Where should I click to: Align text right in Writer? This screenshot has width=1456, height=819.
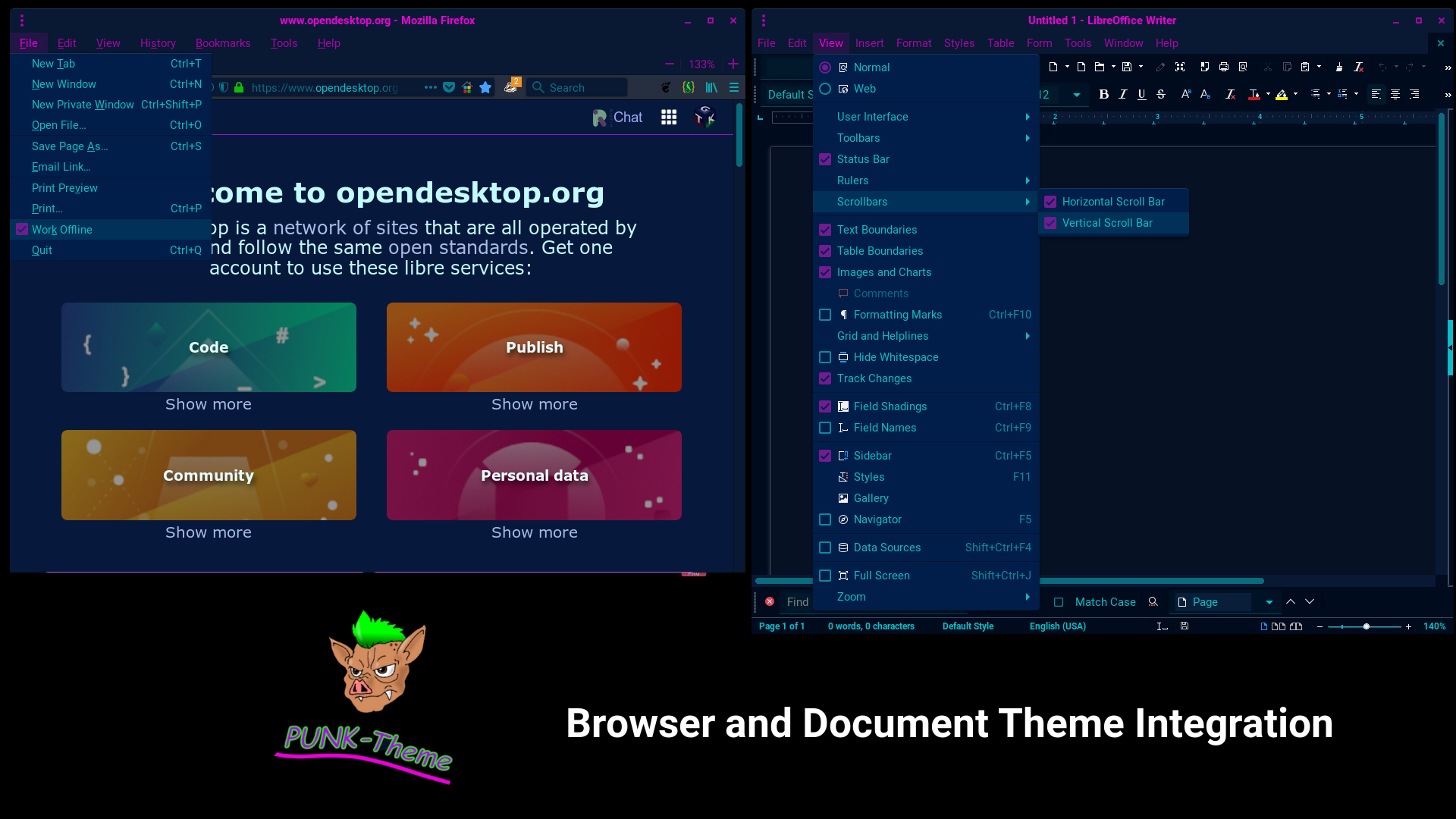1414,94
